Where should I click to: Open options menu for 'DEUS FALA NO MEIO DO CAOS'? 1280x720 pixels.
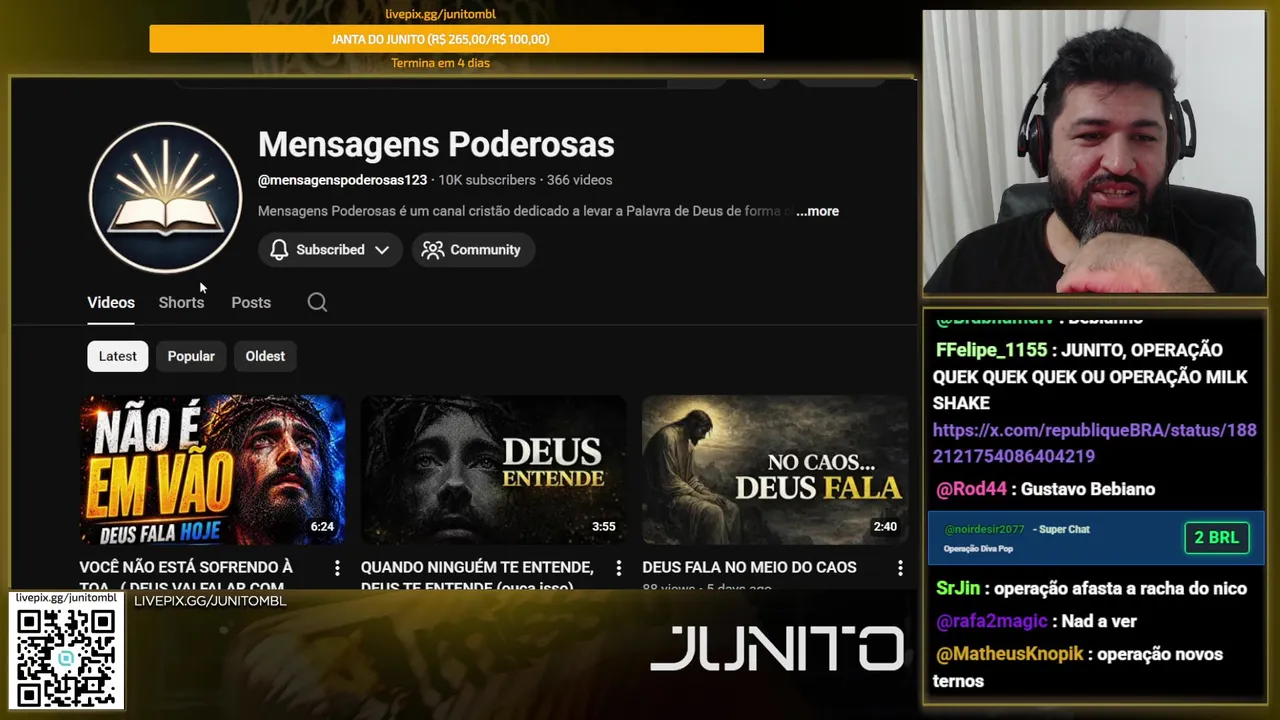[900, 568]
